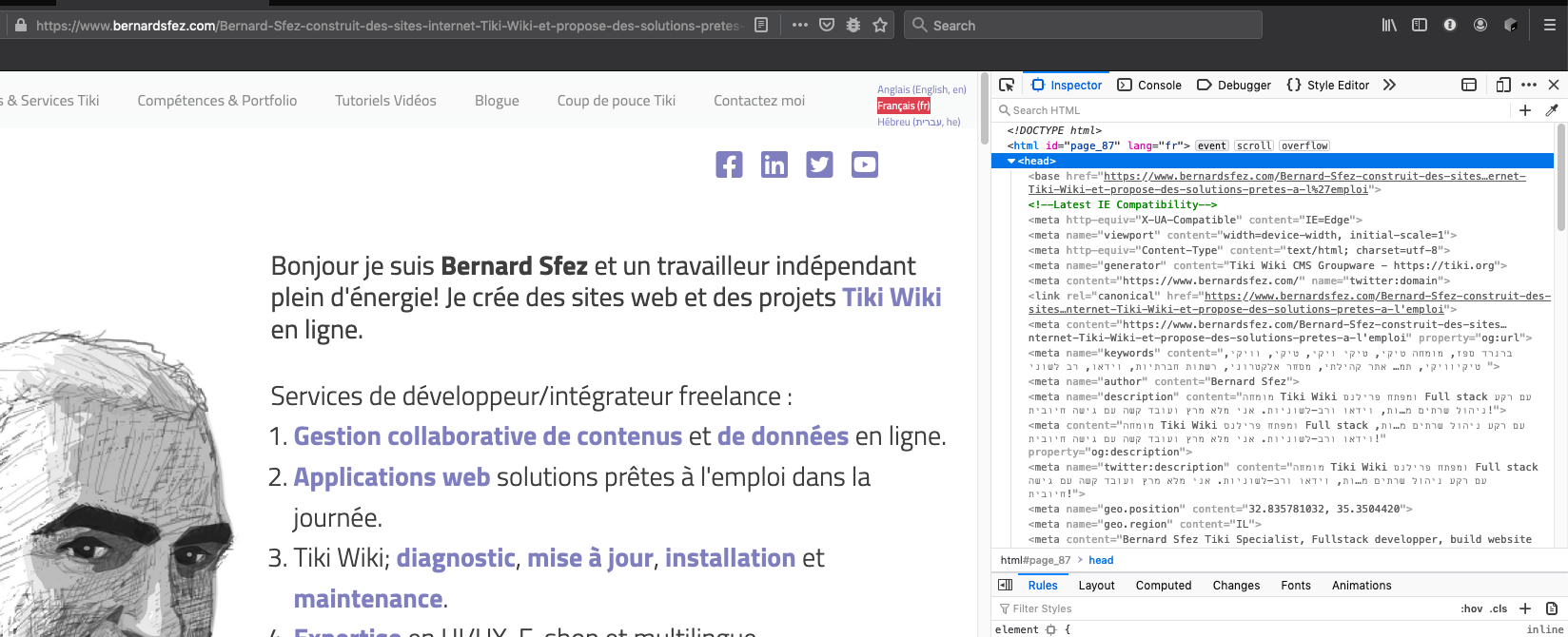Viewport: 1568px width, 637px height.
Task: Open mise à jour link
Action: tap(590, 558)
